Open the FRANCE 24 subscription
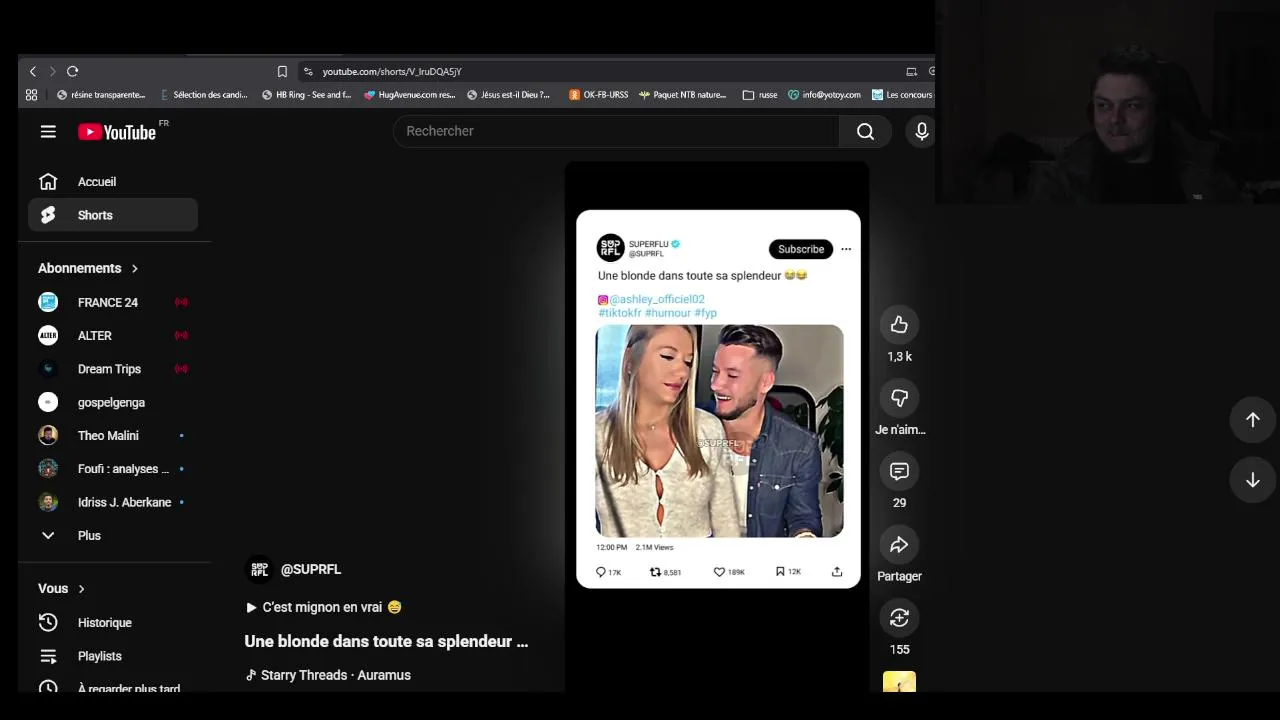This screenshot has width=1280, height=720. [113, 302]
